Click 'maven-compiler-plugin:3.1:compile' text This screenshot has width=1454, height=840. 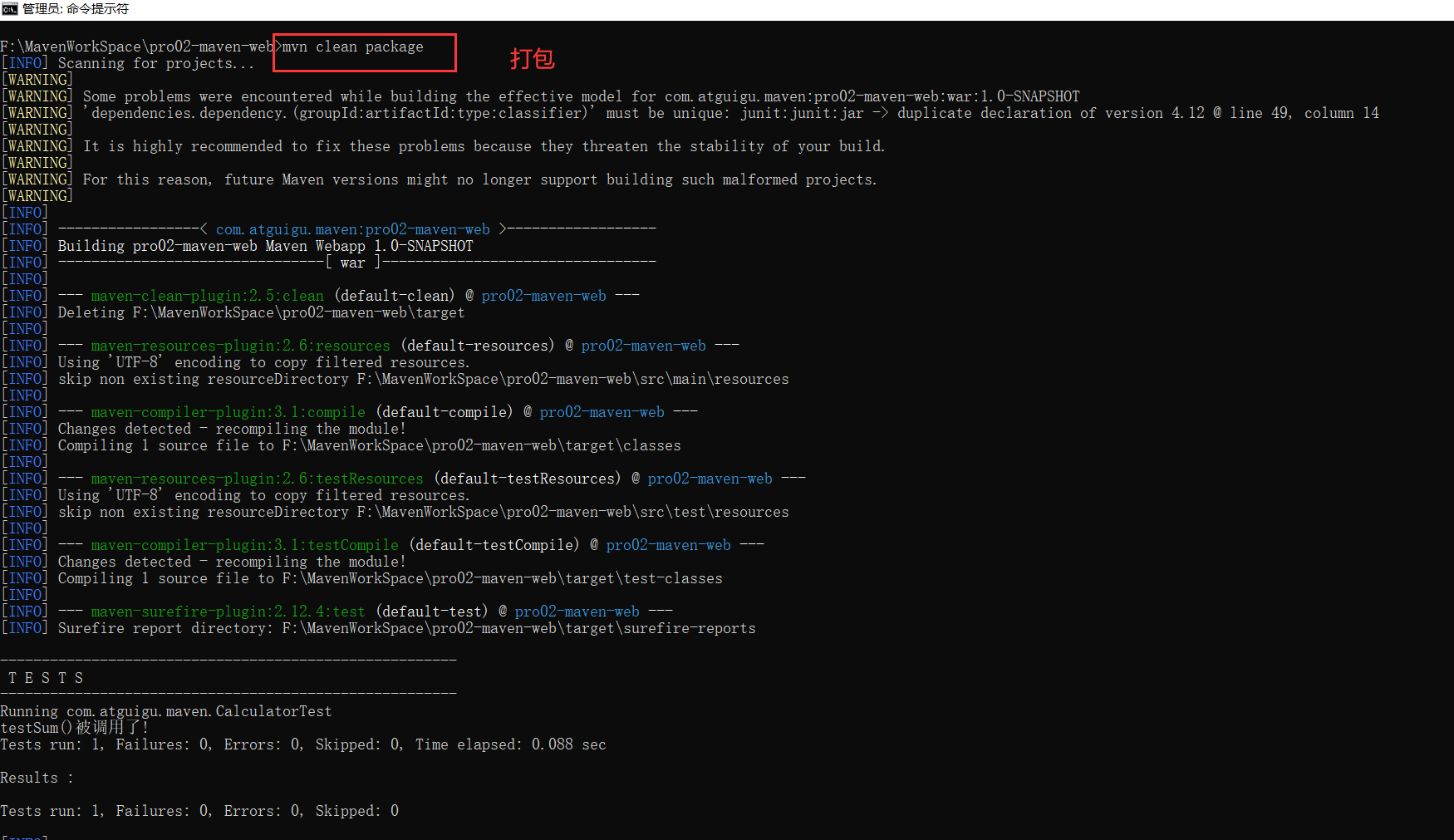pos(228,412)
